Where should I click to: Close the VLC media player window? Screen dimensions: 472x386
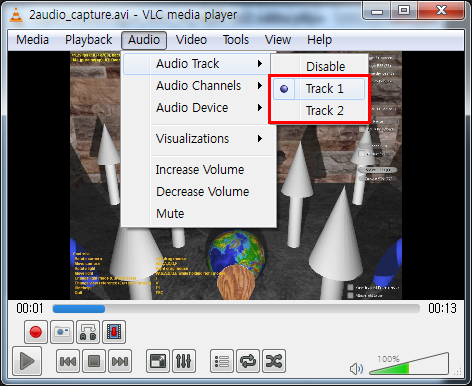pos(442,11)
